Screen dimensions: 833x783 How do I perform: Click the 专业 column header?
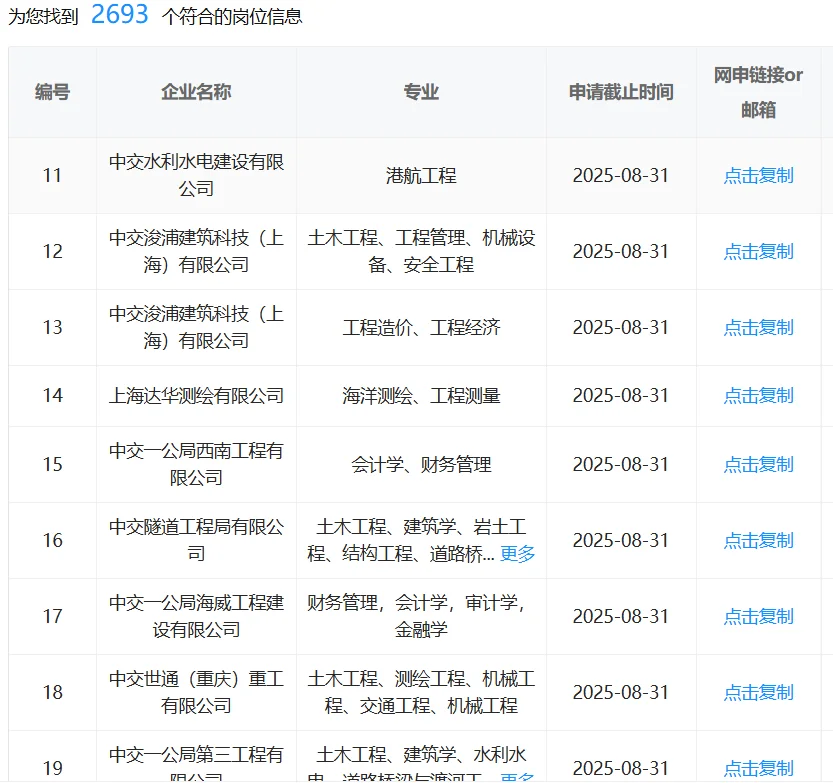(x=421, y=92)
